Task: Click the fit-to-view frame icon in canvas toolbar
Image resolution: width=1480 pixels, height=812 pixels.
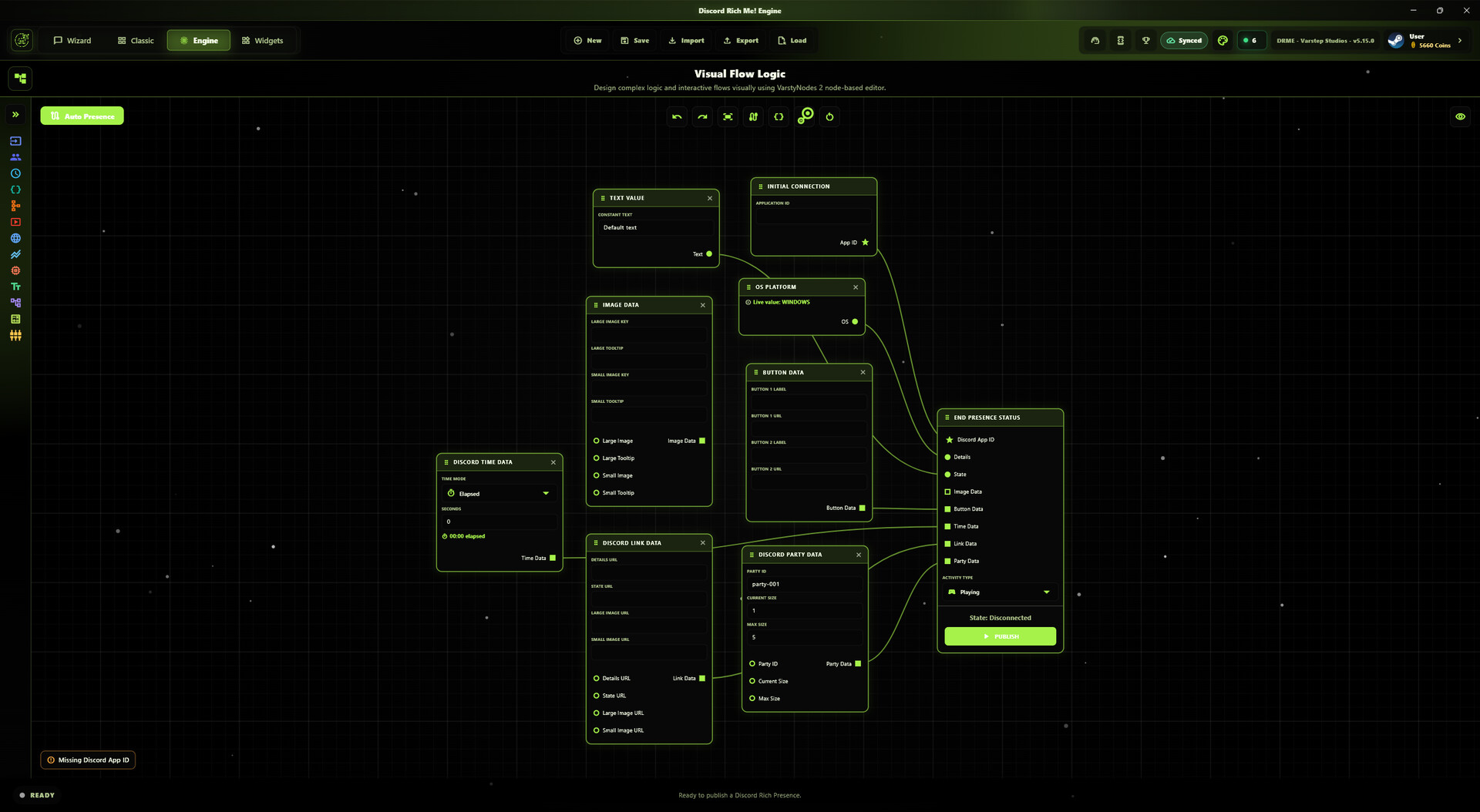Action: pyautogui.click(x=728, y=117)
